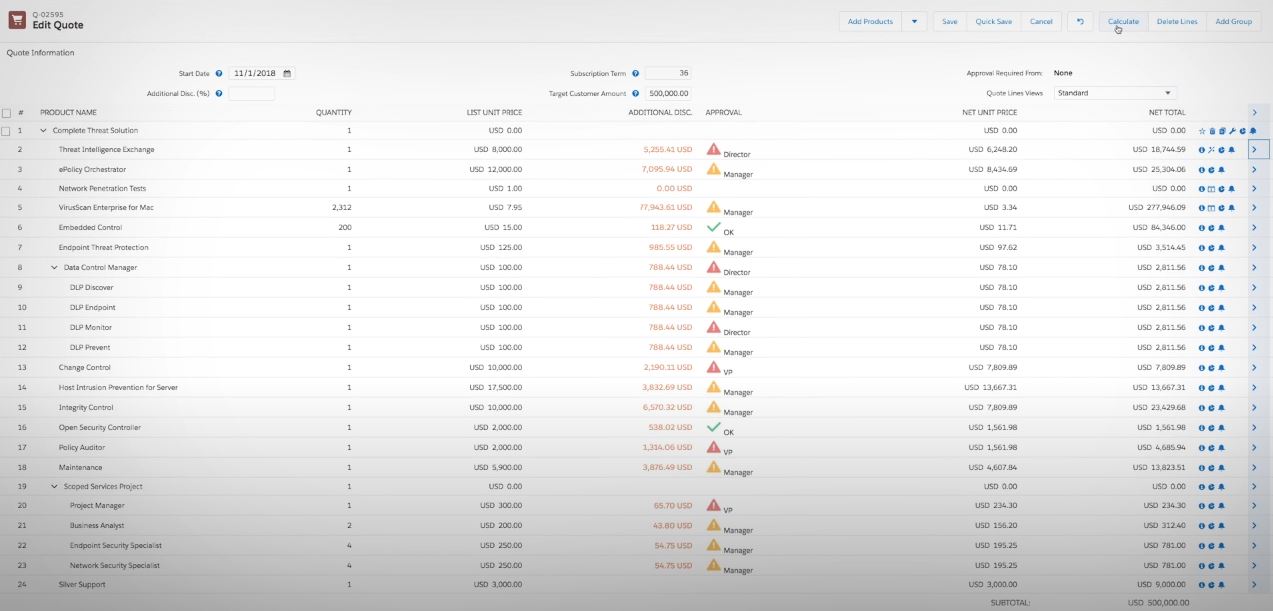Click VP approval warning icon for Policy Auditor
This screenshot has width=1273, height=611.
tap(713, 447)
